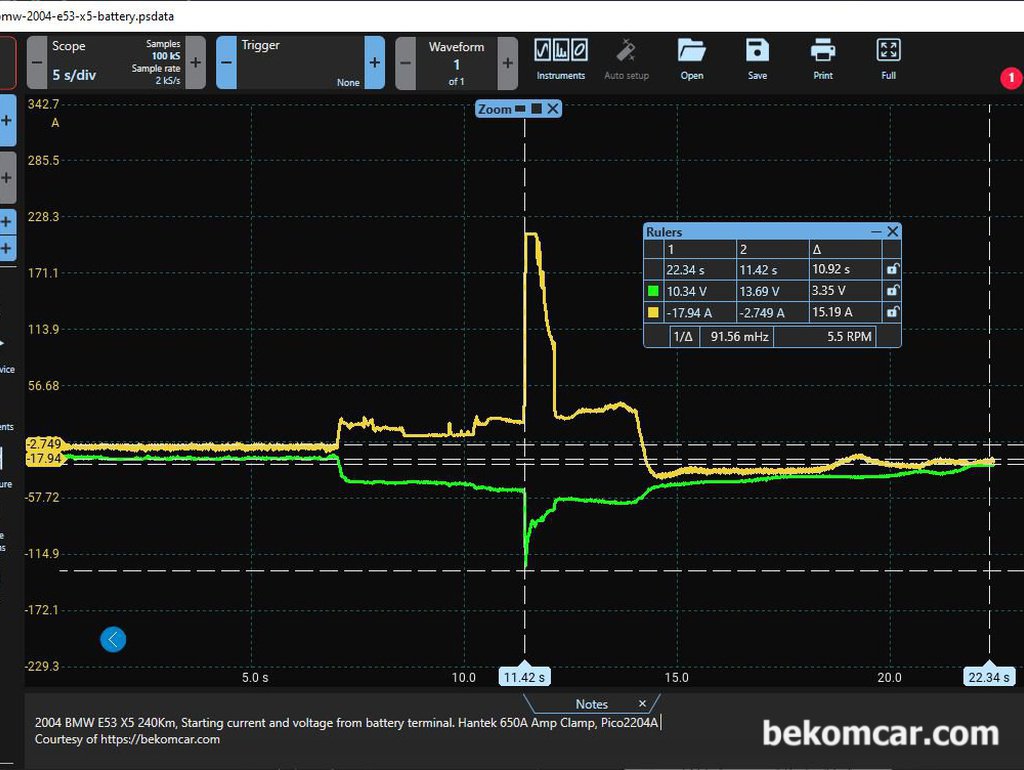Print the scope capture
Image resolution: width=1024 pixels, height=770 pixels.
(x=823, y=60)
